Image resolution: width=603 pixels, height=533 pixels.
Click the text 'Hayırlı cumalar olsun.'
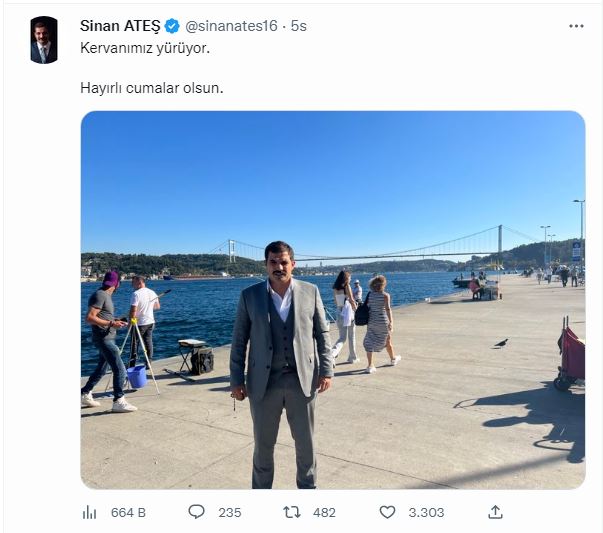coord(151,87)
